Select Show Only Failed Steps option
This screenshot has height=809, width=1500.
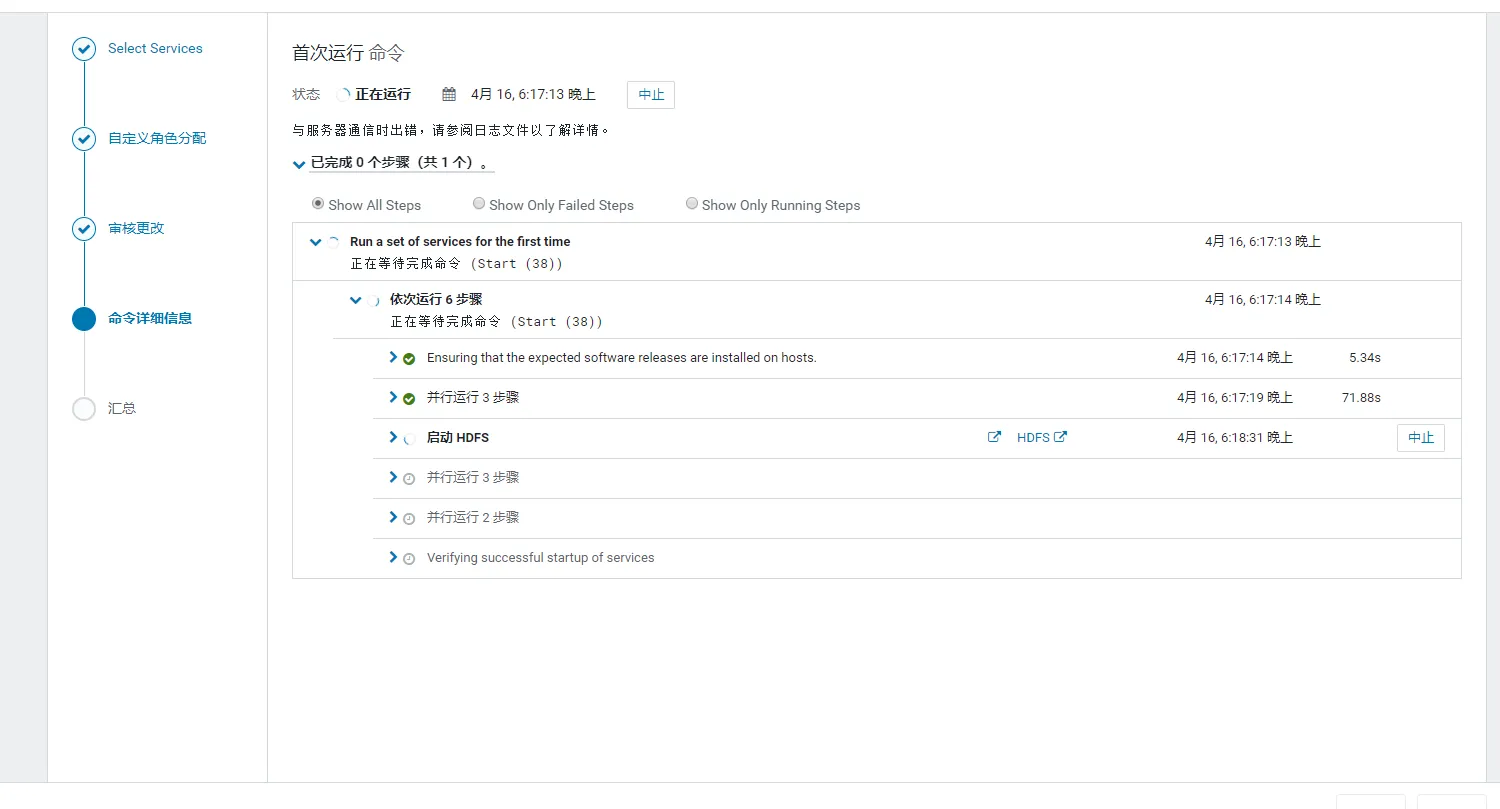[x=479, y=204]
